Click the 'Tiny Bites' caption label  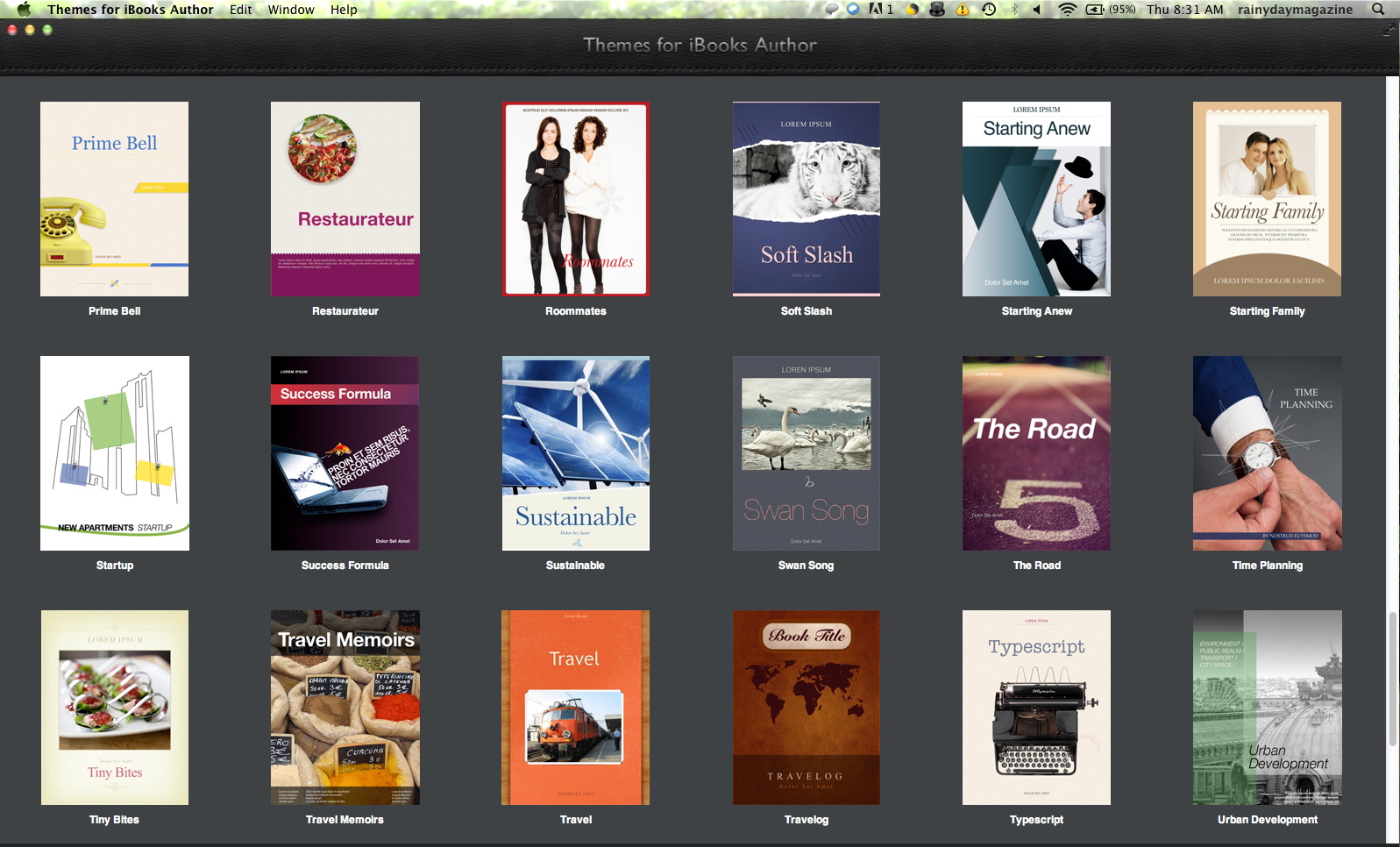coord(114,820)
